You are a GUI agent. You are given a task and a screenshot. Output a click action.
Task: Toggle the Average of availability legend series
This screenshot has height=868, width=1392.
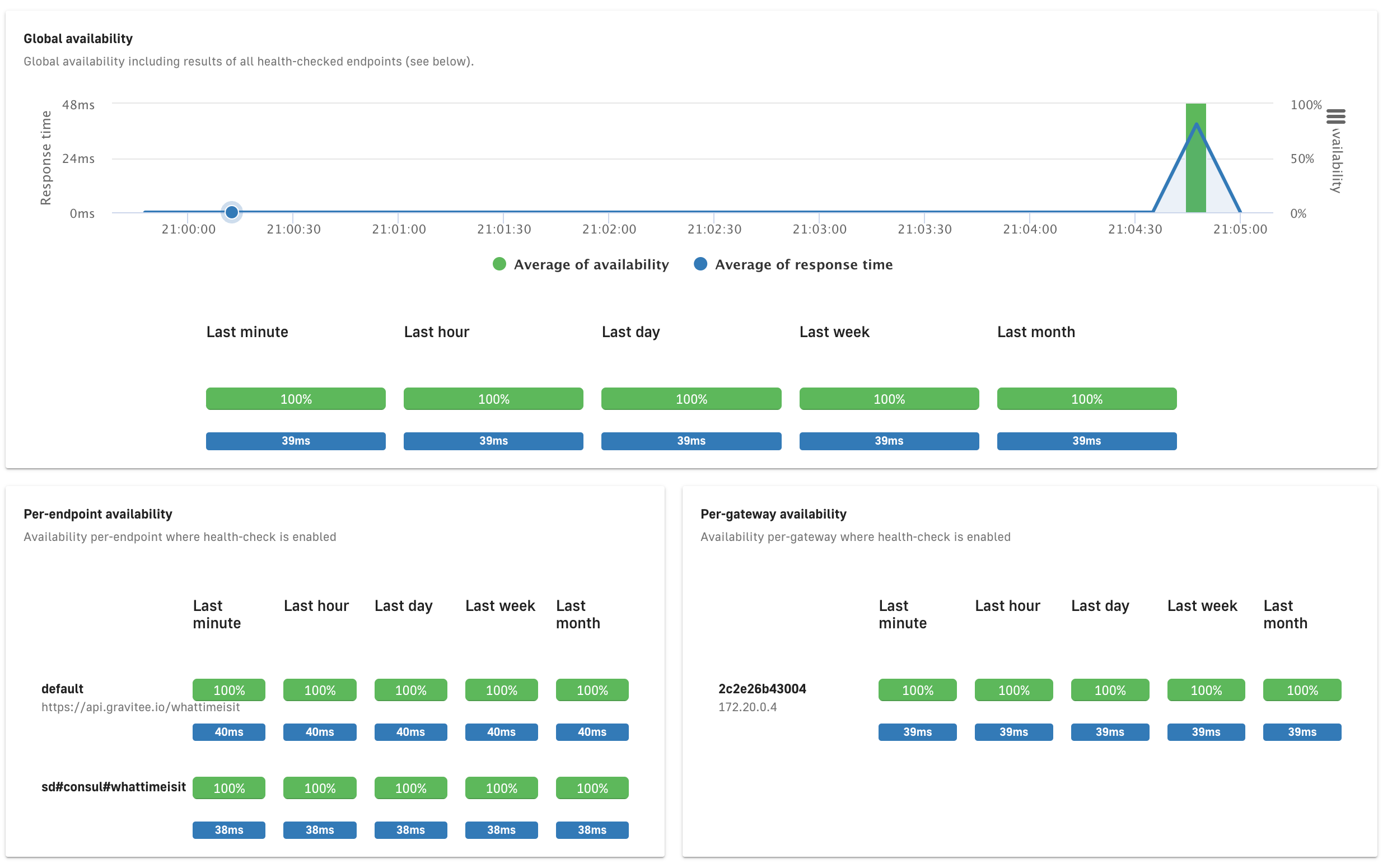[x=591, y=265]
